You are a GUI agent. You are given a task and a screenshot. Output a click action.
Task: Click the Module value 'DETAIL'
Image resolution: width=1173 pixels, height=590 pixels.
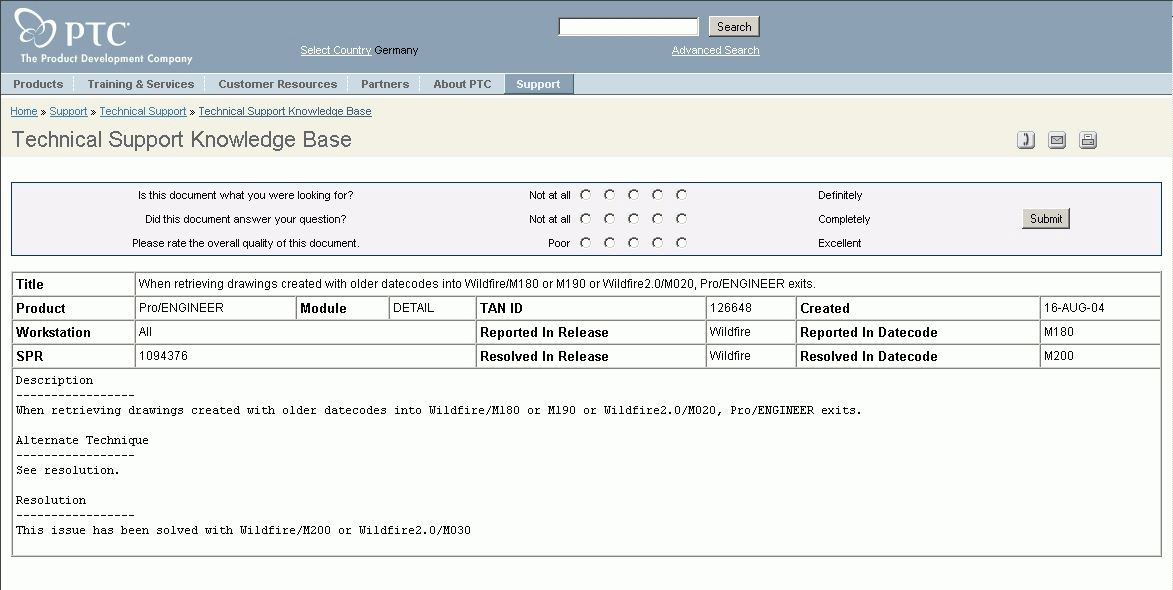pos(414,308)
